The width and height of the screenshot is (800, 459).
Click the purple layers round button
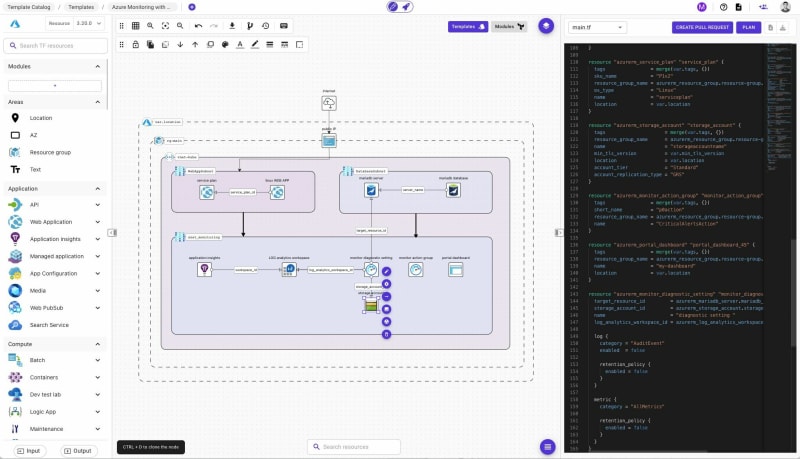pyautogui.click(x=546, y=26)
